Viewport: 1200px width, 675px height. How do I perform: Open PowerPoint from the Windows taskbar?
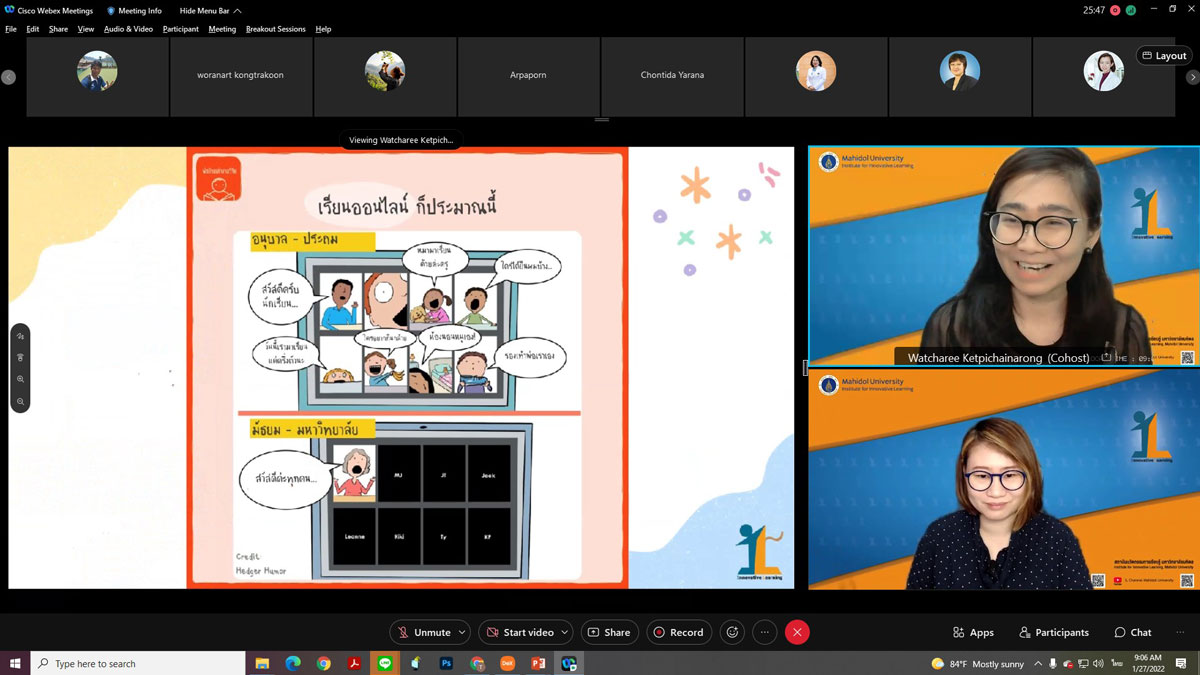pyautogui.click(x=537, y=663)
